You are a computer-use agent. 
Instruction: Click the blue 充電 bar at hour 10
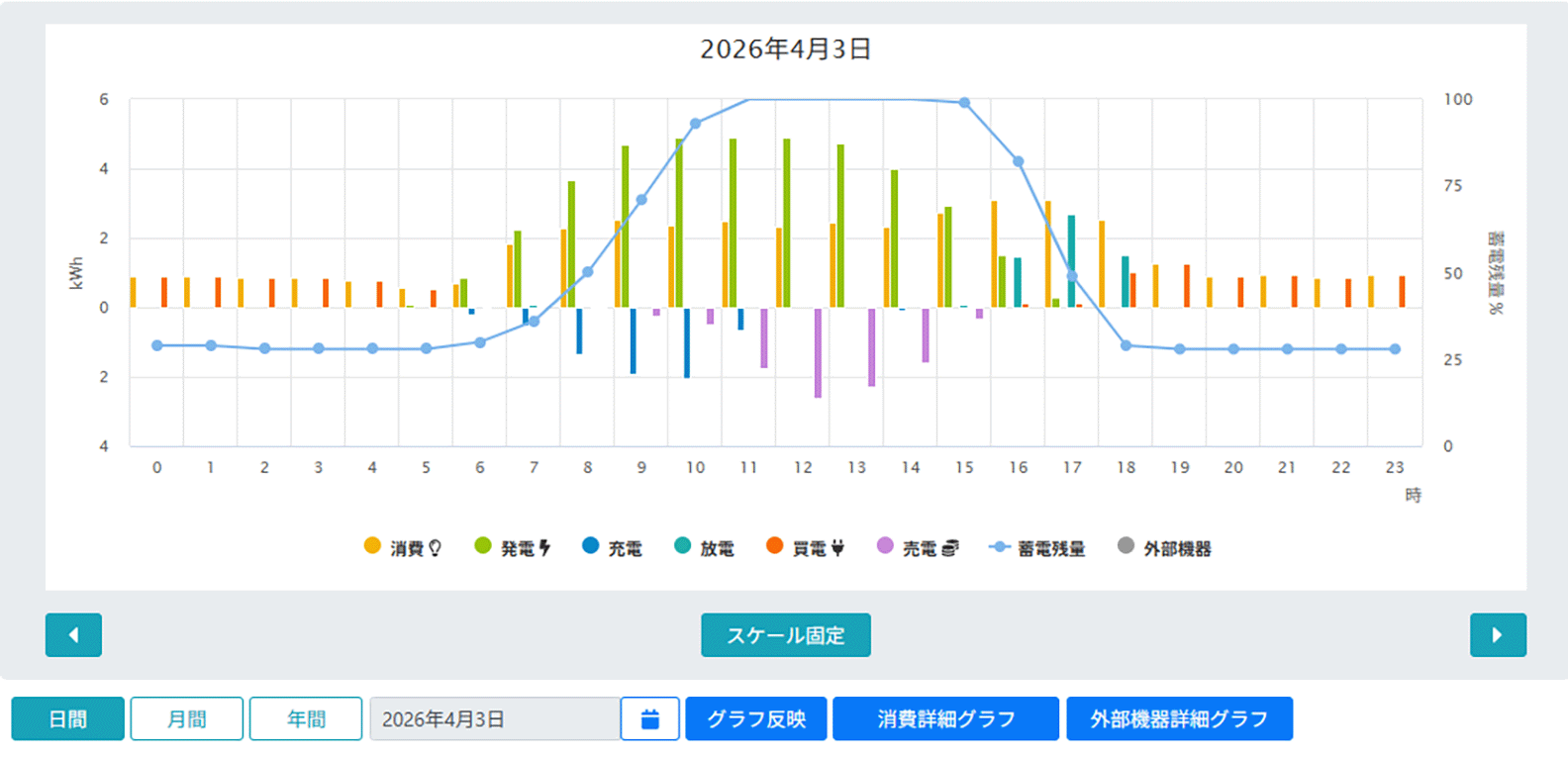coord(687,342)
